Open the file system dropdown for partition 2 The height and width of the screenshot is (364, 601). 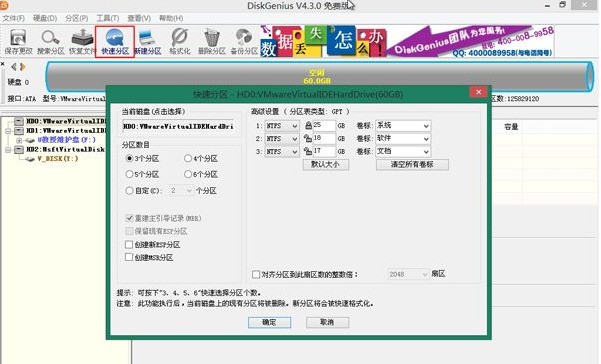[282, 139]
